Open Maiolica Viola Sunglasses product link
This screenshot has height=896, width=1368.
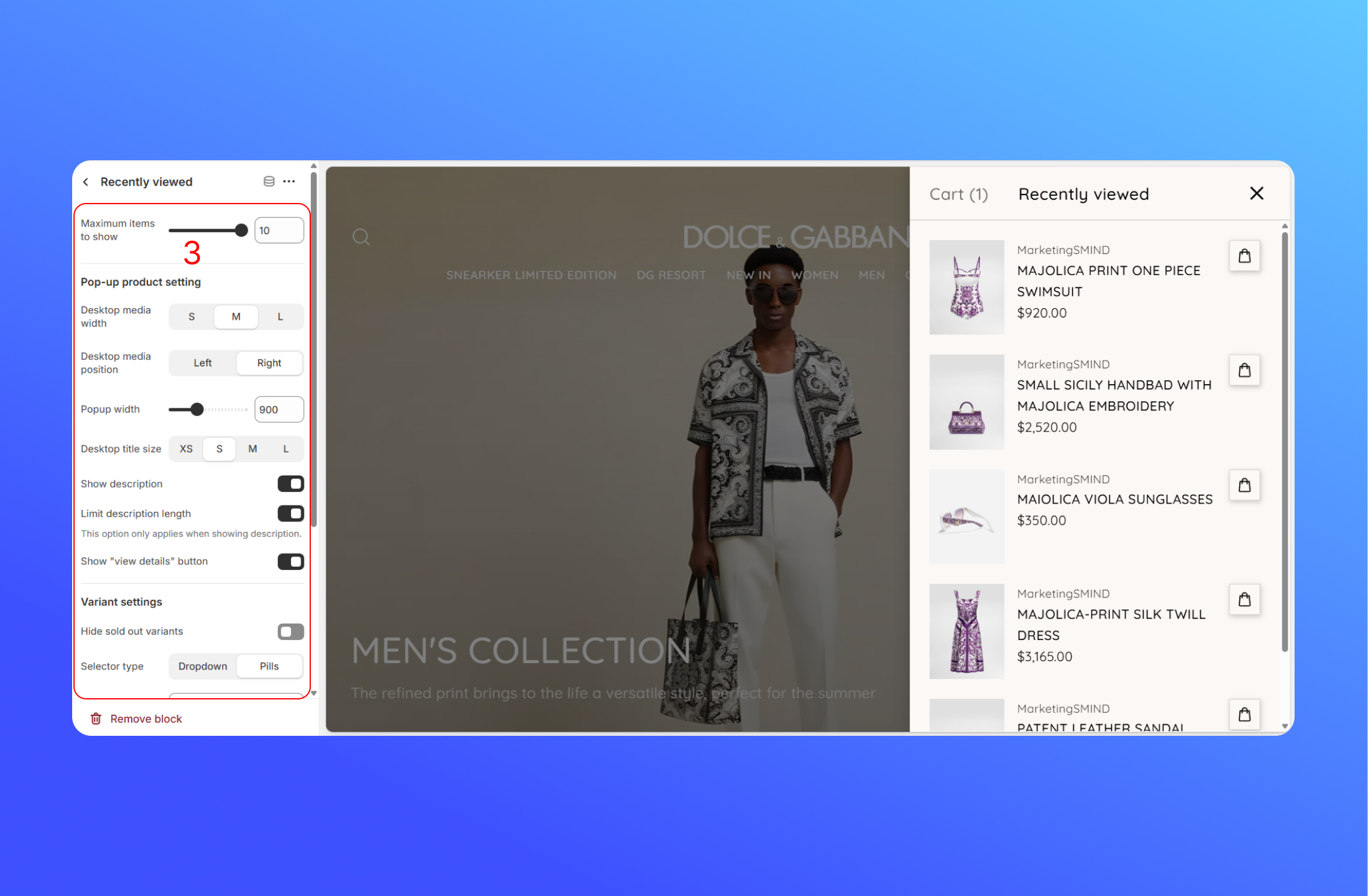pos(1115,499)
